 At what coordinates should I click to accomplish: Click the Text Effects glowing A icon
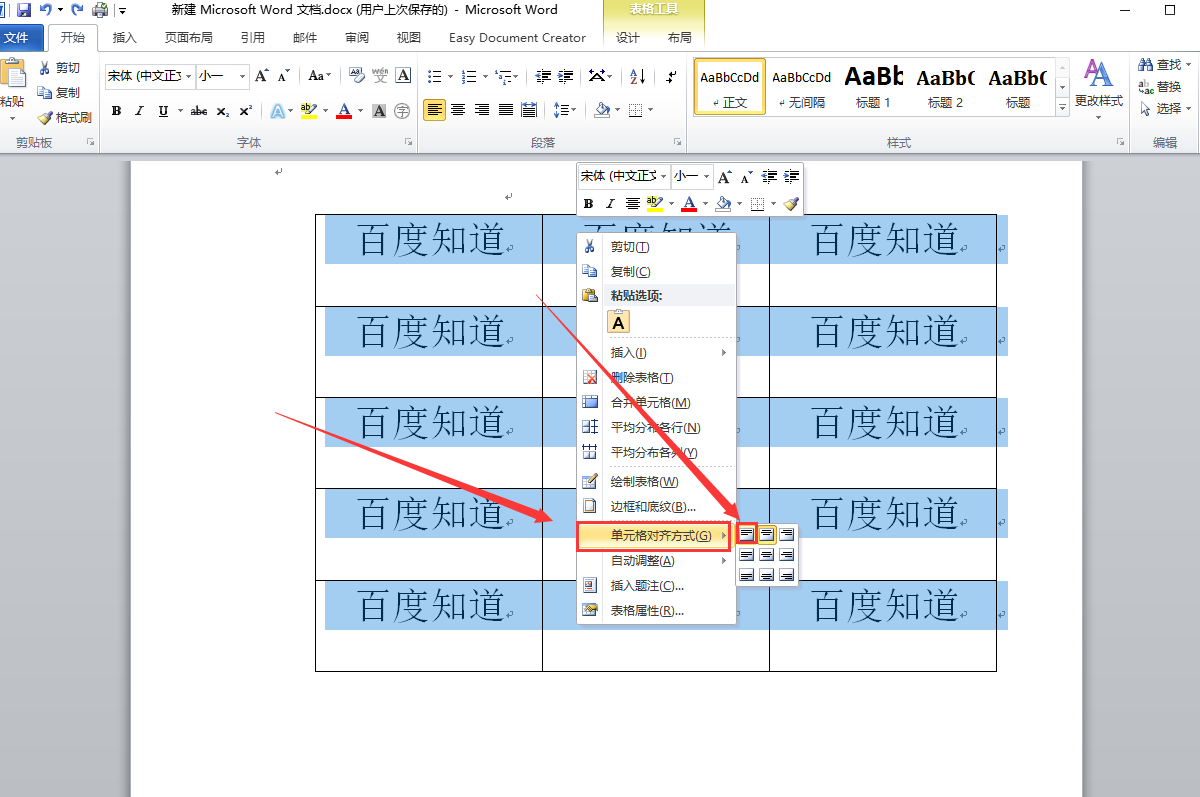pos(278,110)
